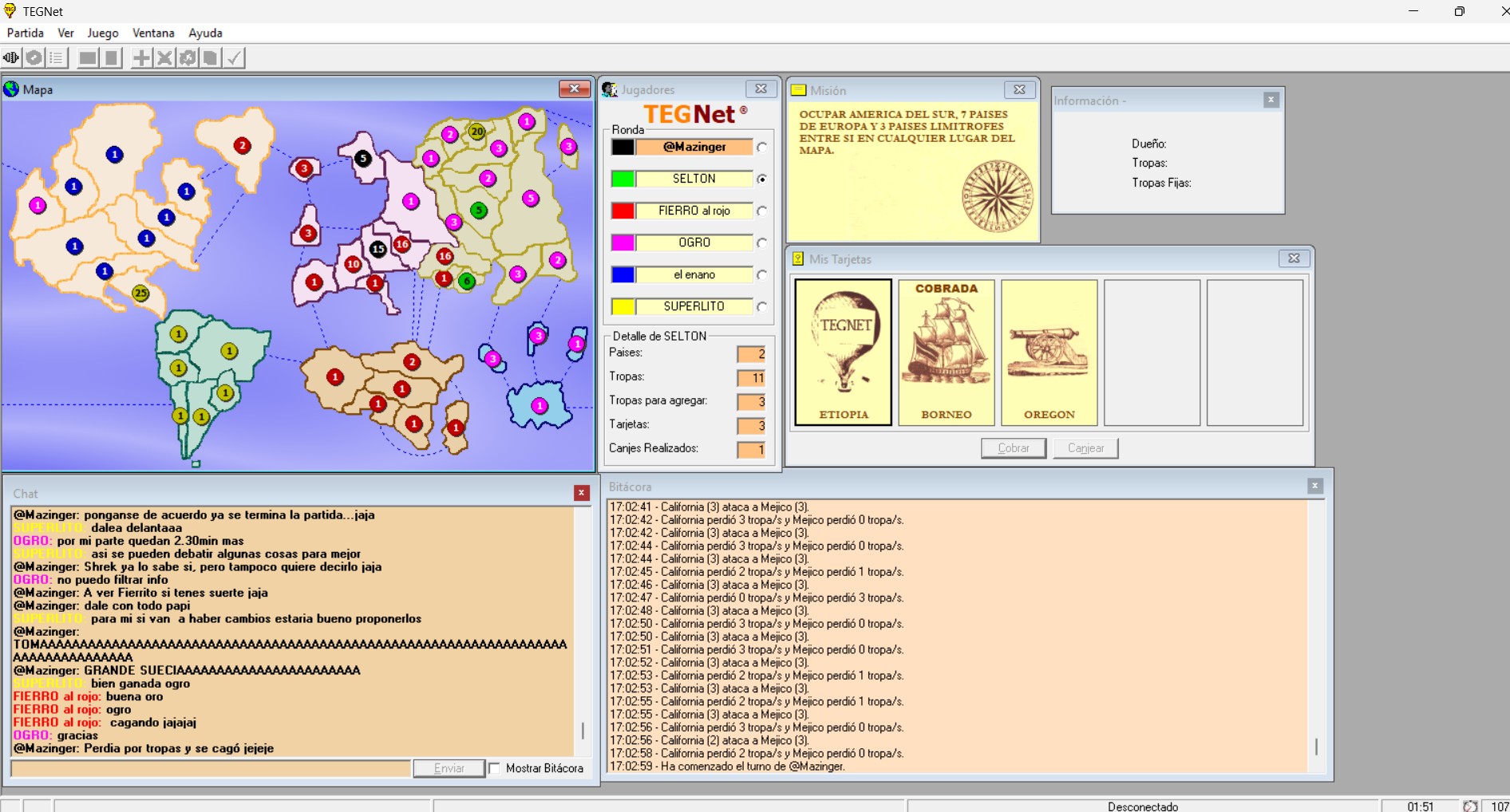The width and height of the screenshot is (1510, 812).
Task: Click the yellow 25-troop marker on the map
Action: click(140, 293)
